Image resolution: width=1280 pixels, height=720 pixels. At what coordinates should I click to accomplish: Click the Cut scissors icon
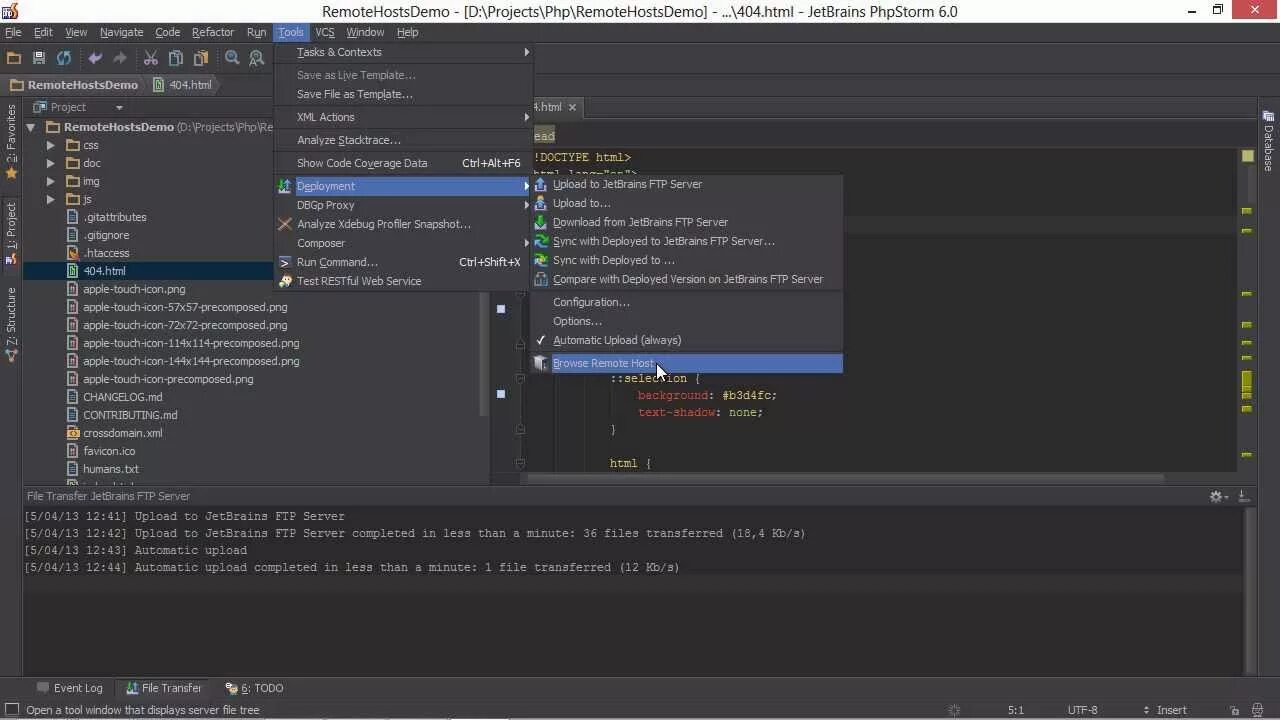[151, 59]
